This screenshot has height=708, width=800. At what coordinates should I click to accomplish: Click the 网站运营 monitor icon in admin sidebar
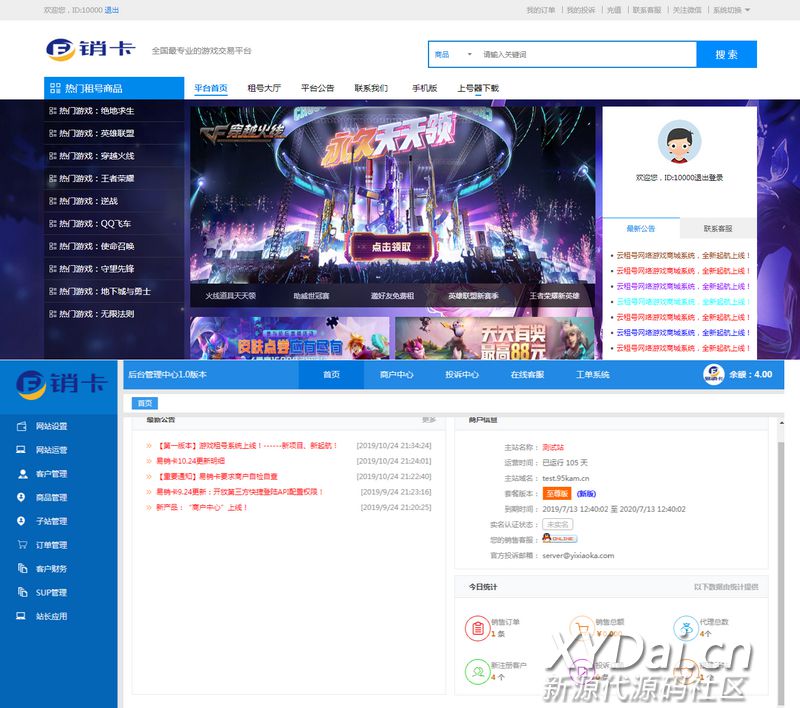21,450
